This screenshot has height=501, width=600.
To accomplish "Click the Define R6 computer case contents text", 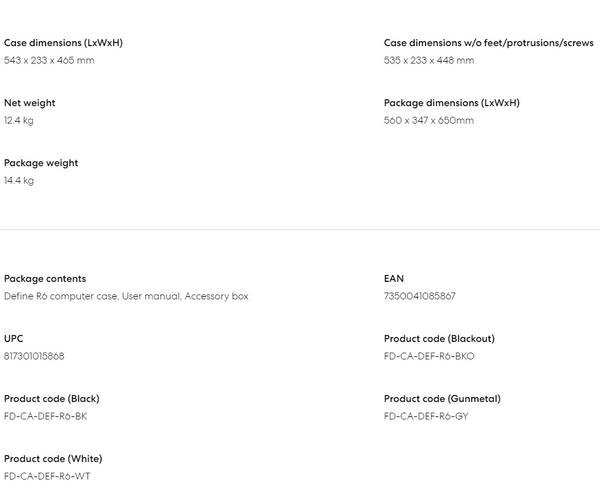I will (x=126, y=297).
